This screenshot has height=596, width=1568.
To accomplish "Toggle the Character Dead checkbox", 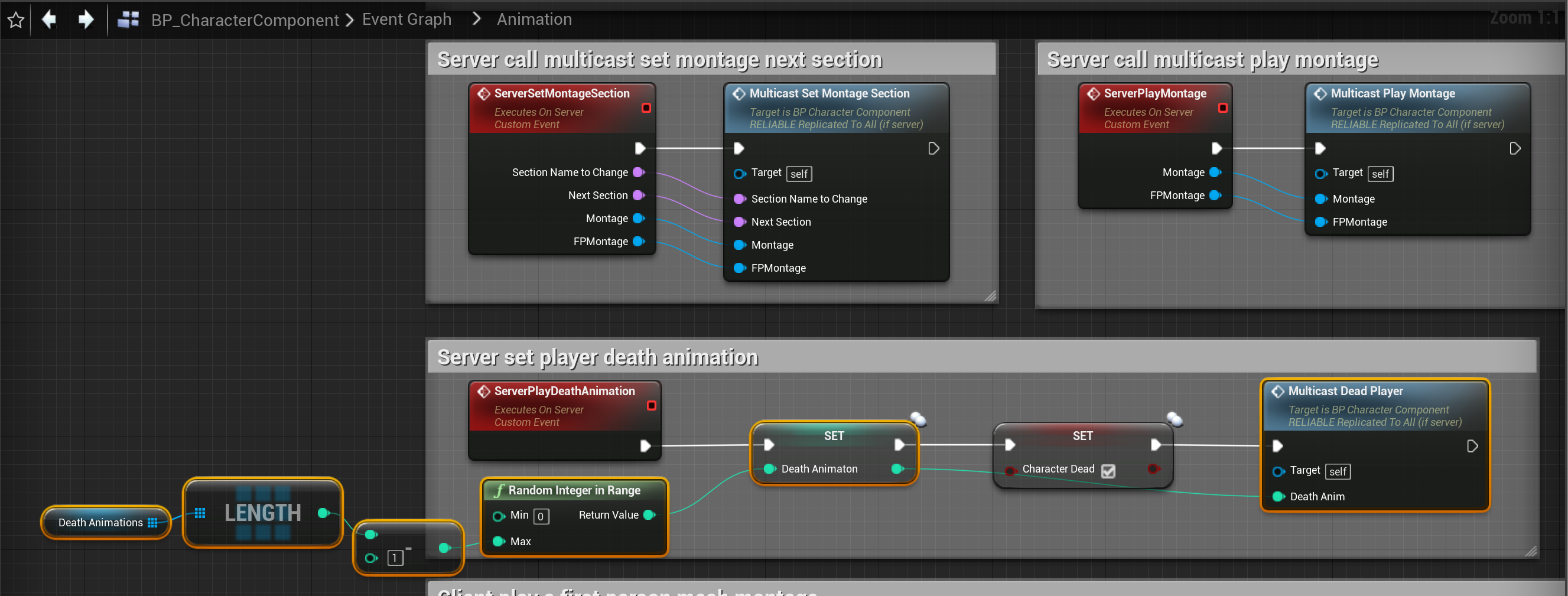I will pyautogui.click(x=1108, y=471).
